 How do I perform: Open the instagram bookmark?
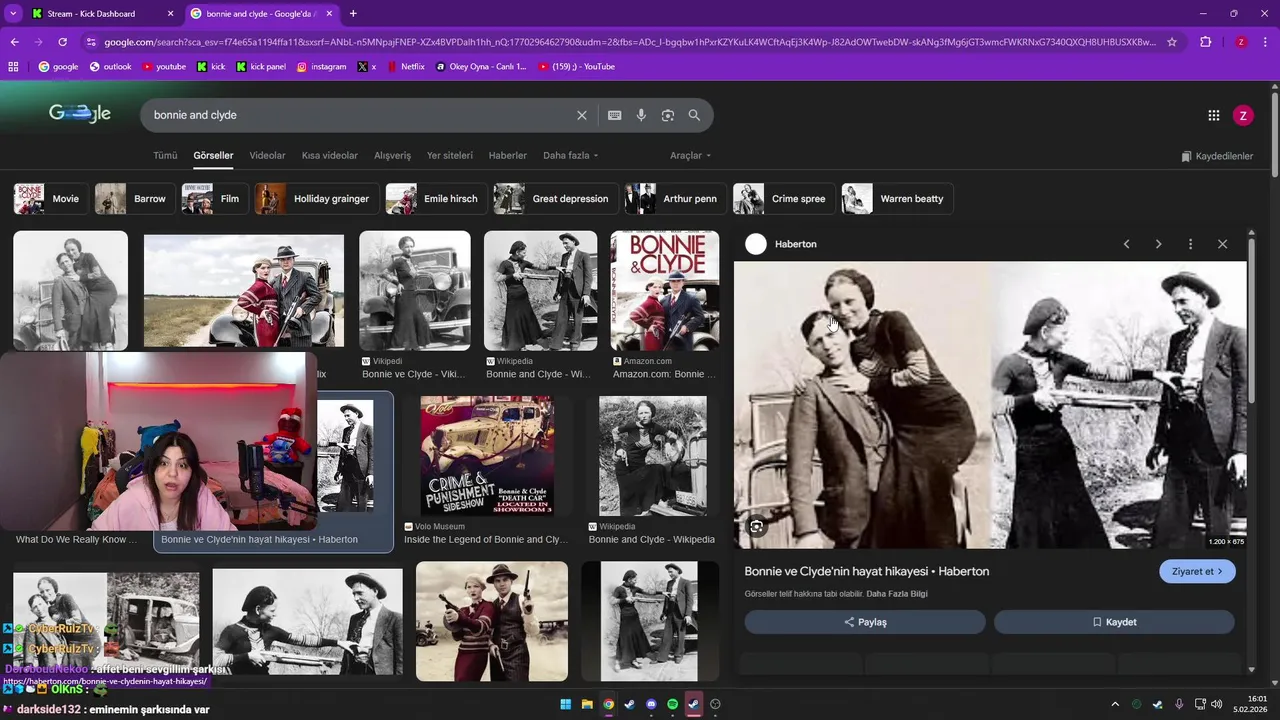click(321, 67)
